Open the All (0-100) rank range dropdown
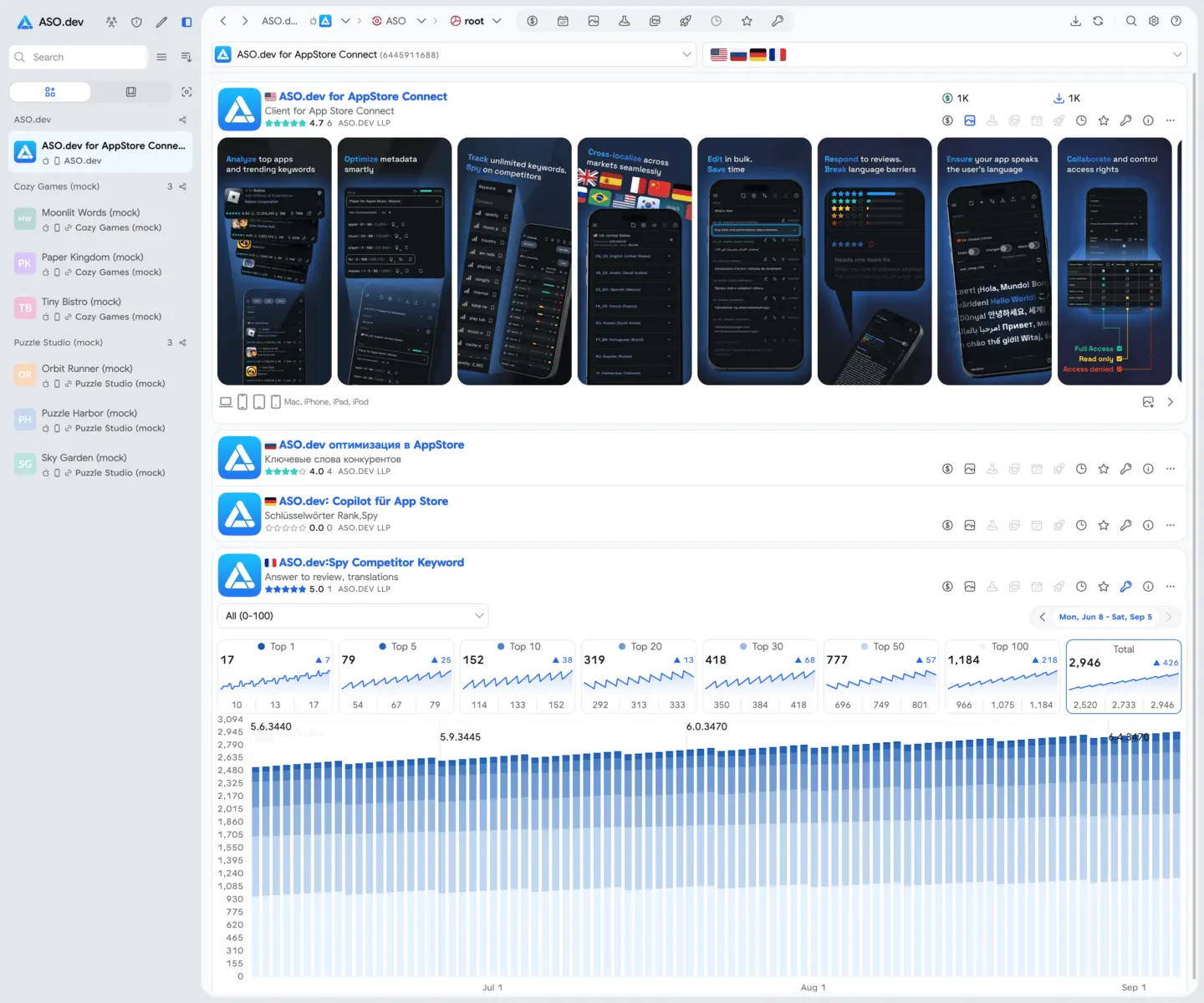The image size is (1204, 1003). tap(353, 616)
